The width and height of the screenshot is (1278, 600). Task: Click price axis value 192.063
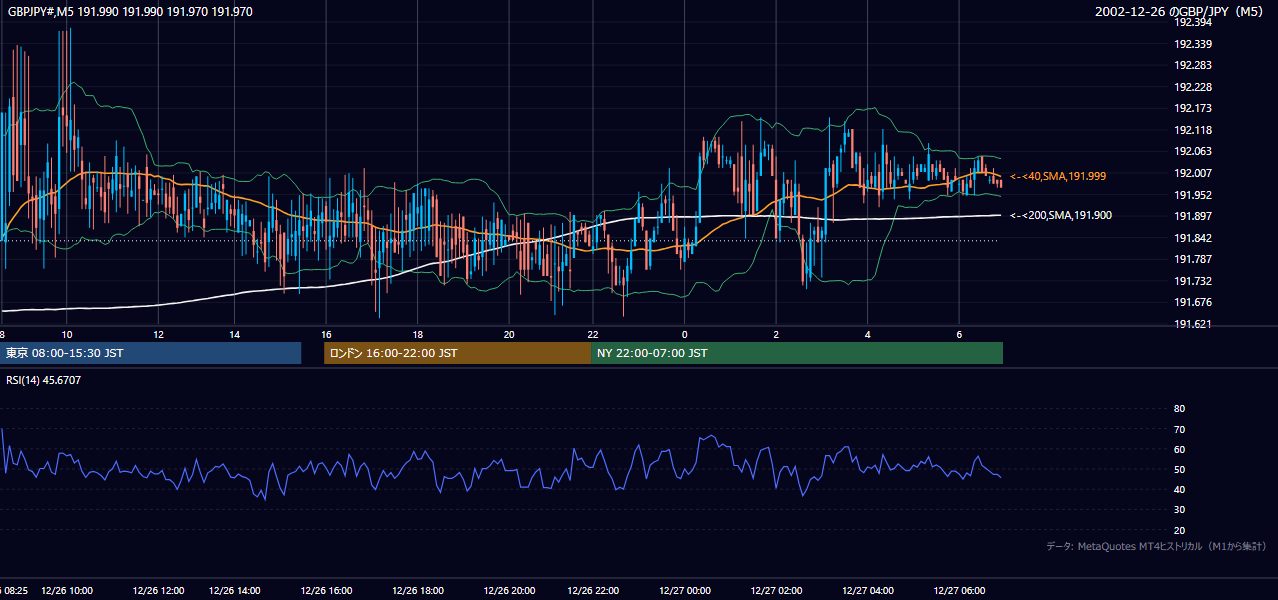click(x=1193, y=152)
